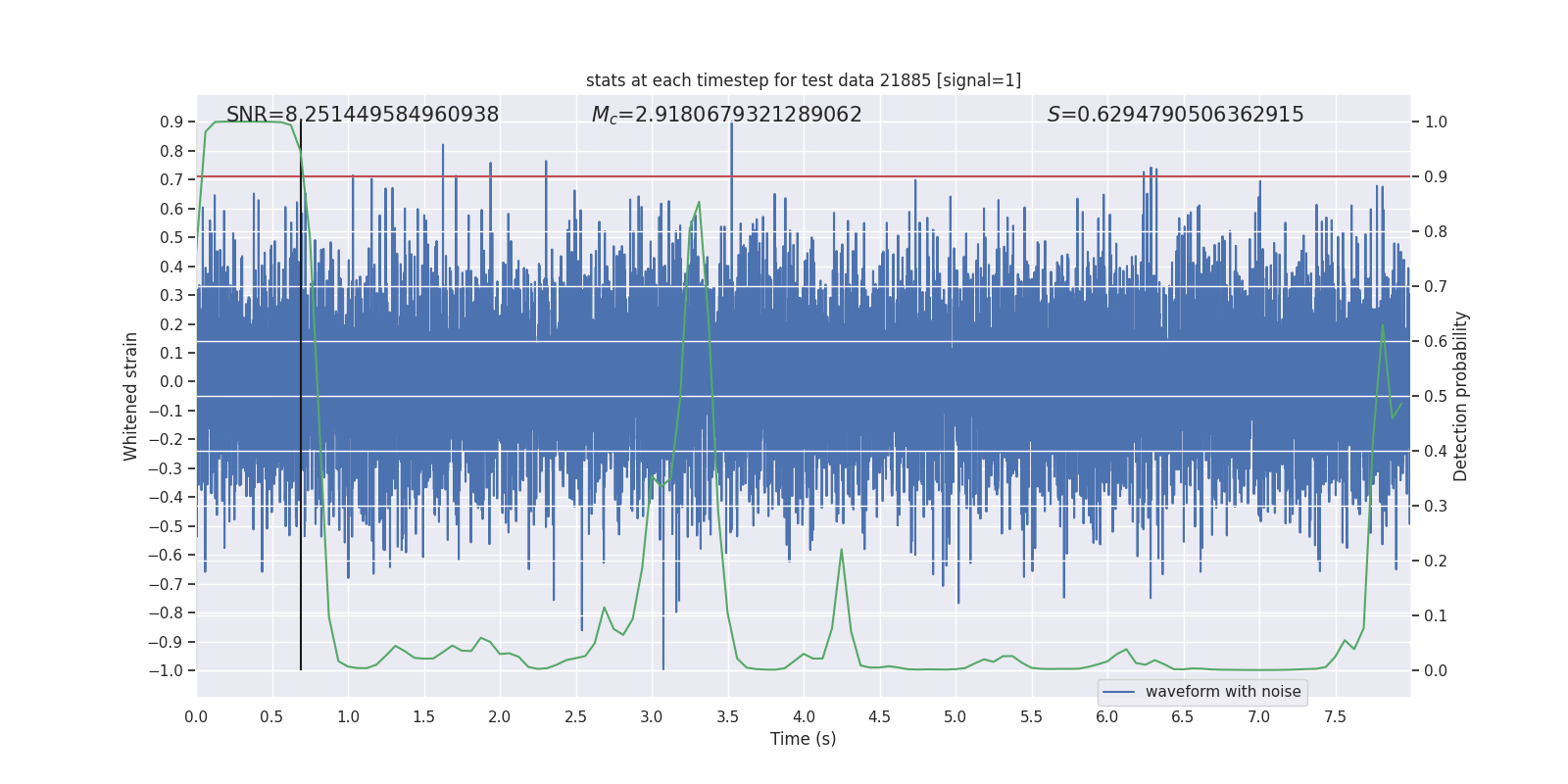The width and height of the screenshot is (1568, 784).
Task: Click the −0.9 strain tick label
Action: coord(166,642)
